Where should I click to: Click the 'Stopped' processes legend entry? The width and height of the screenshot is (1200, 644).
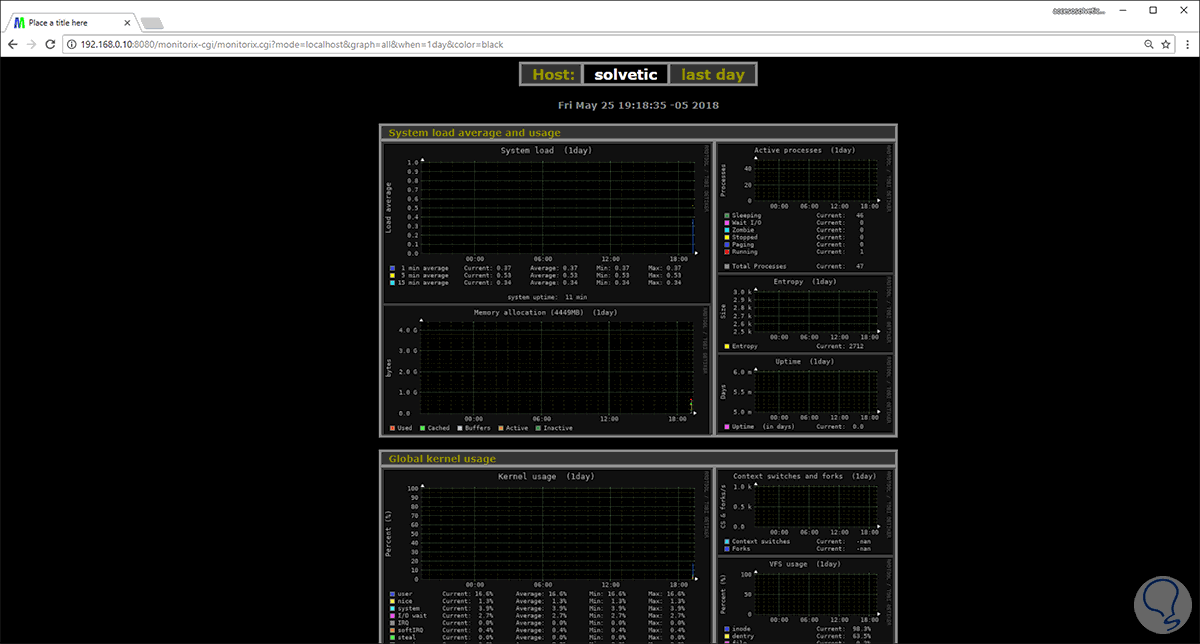click(x=742, y=237)
